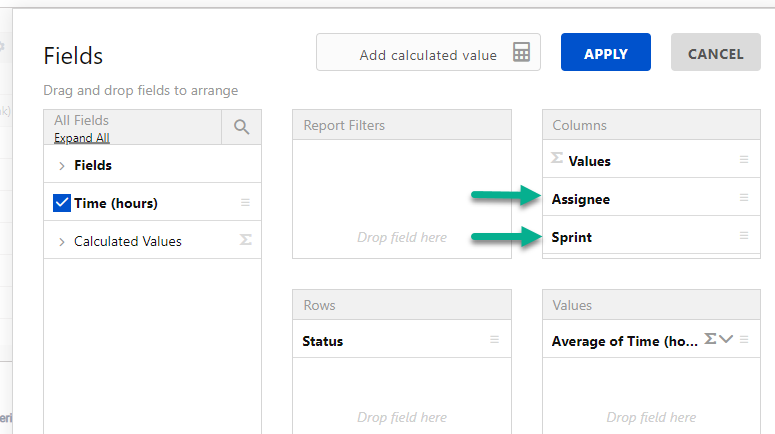Select the Sprint field in Columns
The image size is (775, 434).
point(651,235)
